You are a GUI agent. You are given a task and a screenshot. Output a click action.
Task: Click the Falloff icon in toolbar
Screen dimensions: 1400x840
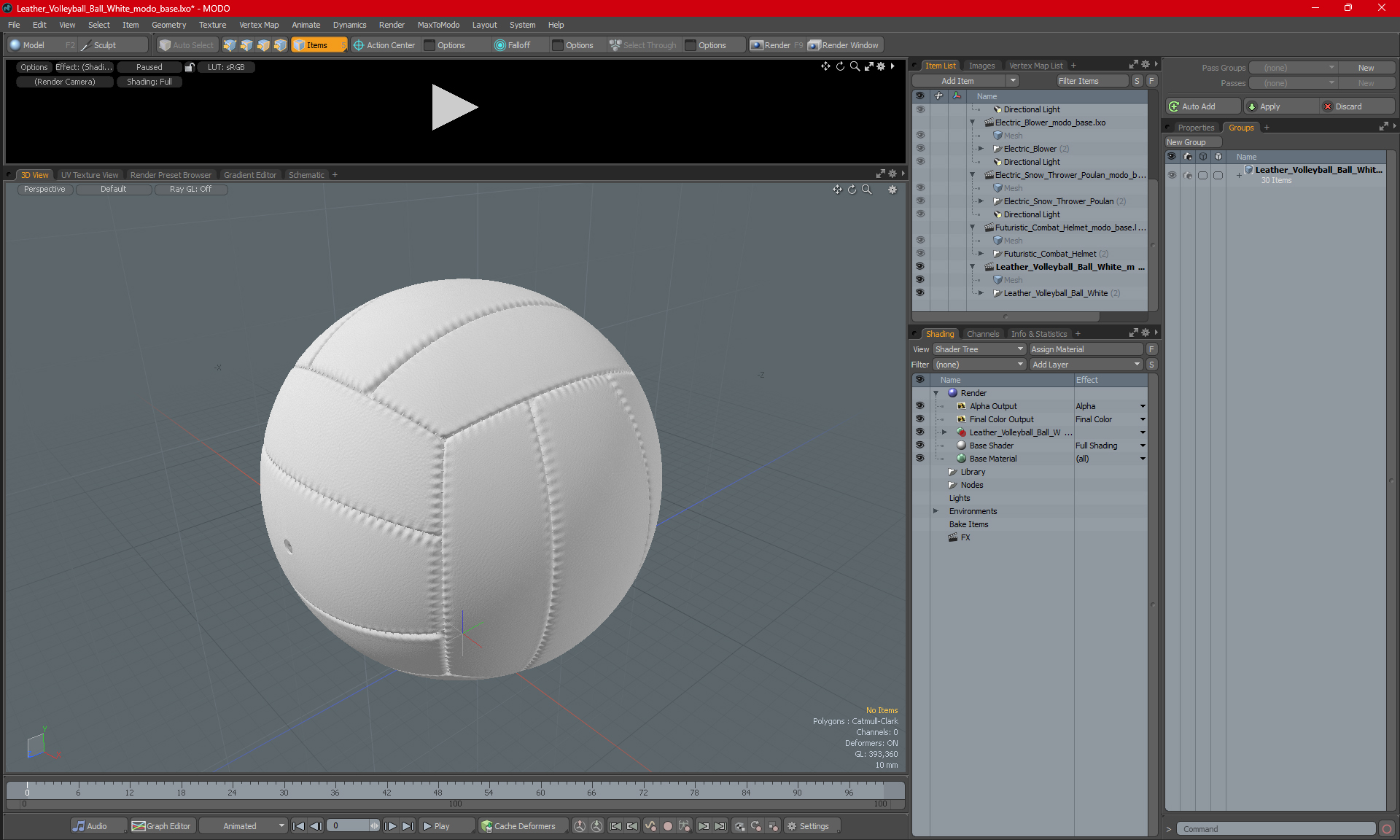[500, 45]
